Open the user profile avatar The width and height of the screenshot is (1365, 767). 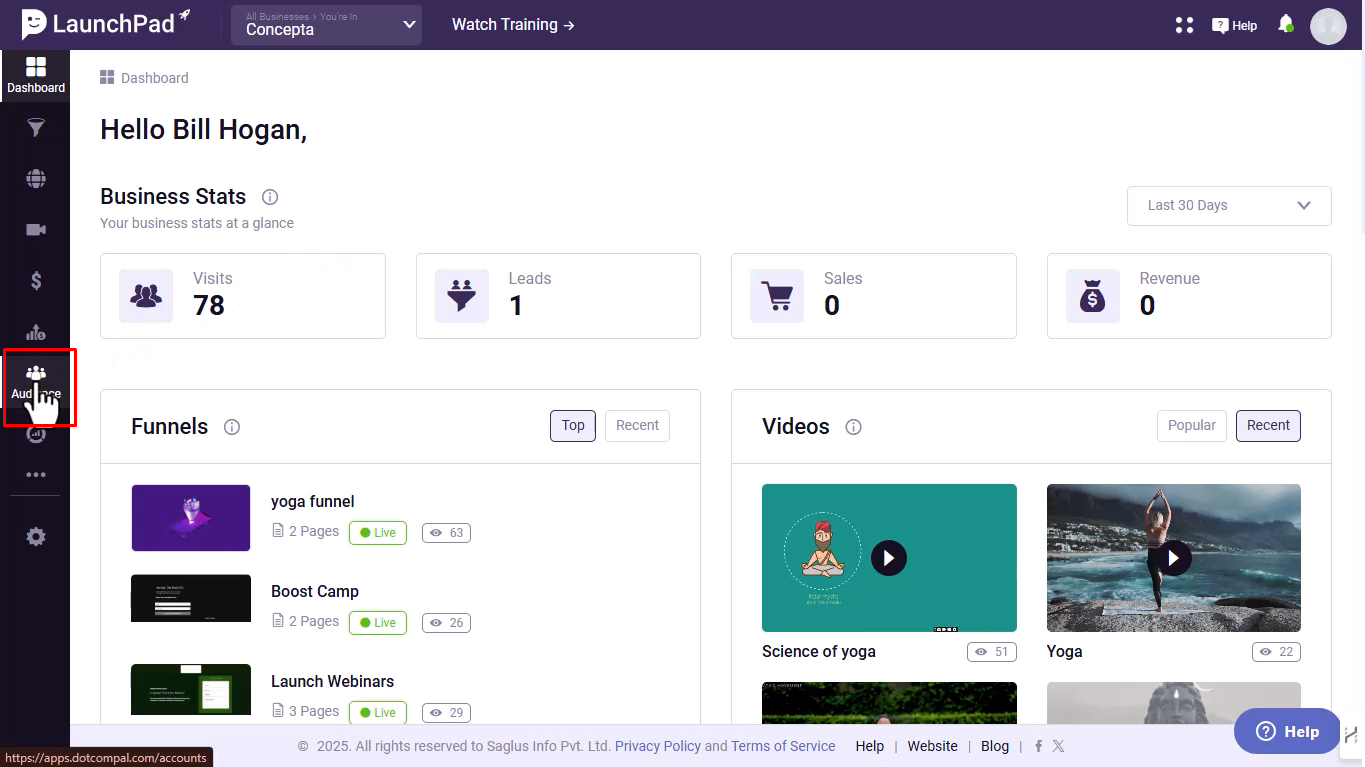tap(1328, 26)
